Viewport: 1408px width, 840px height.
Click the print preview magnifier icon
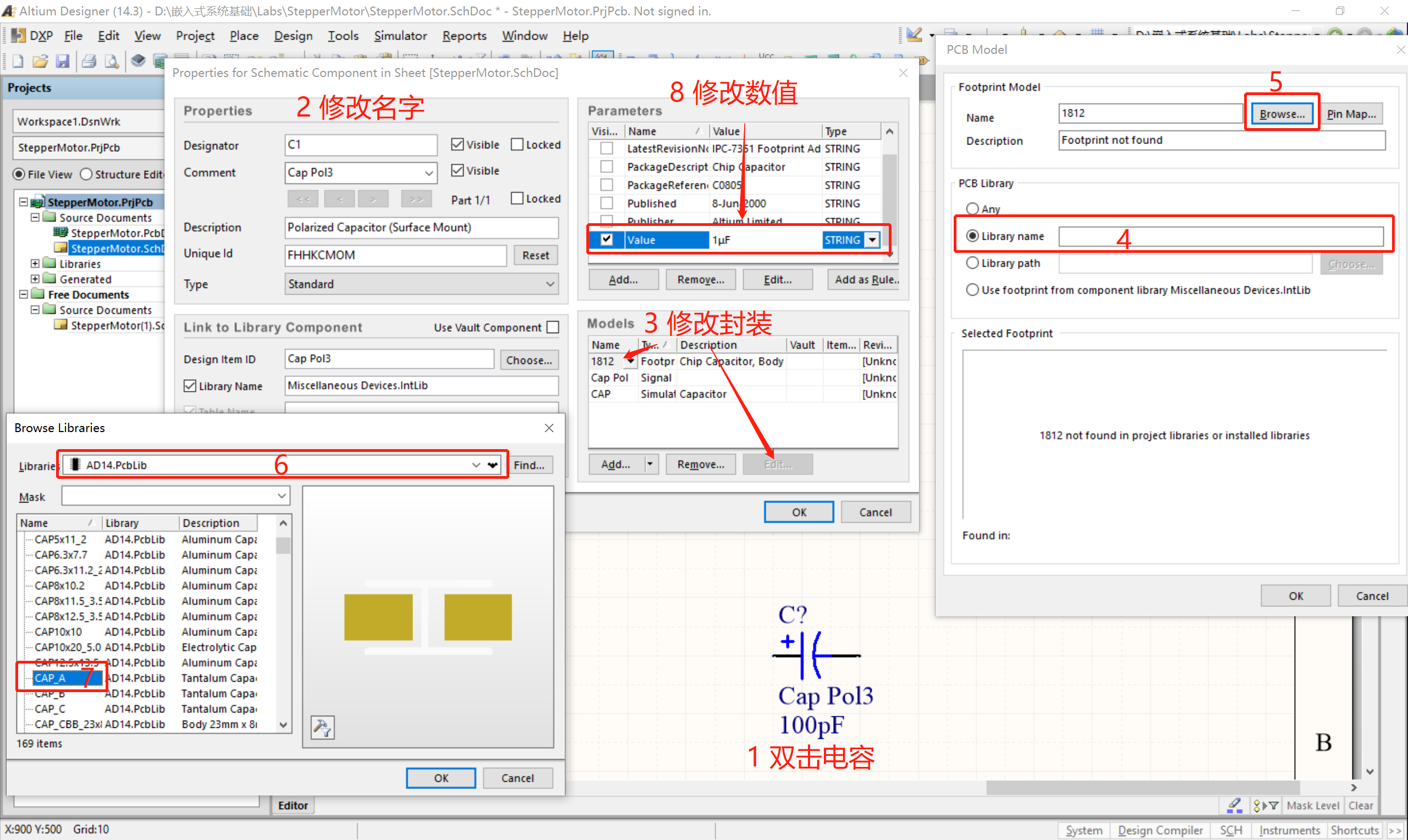pos(112,61)
